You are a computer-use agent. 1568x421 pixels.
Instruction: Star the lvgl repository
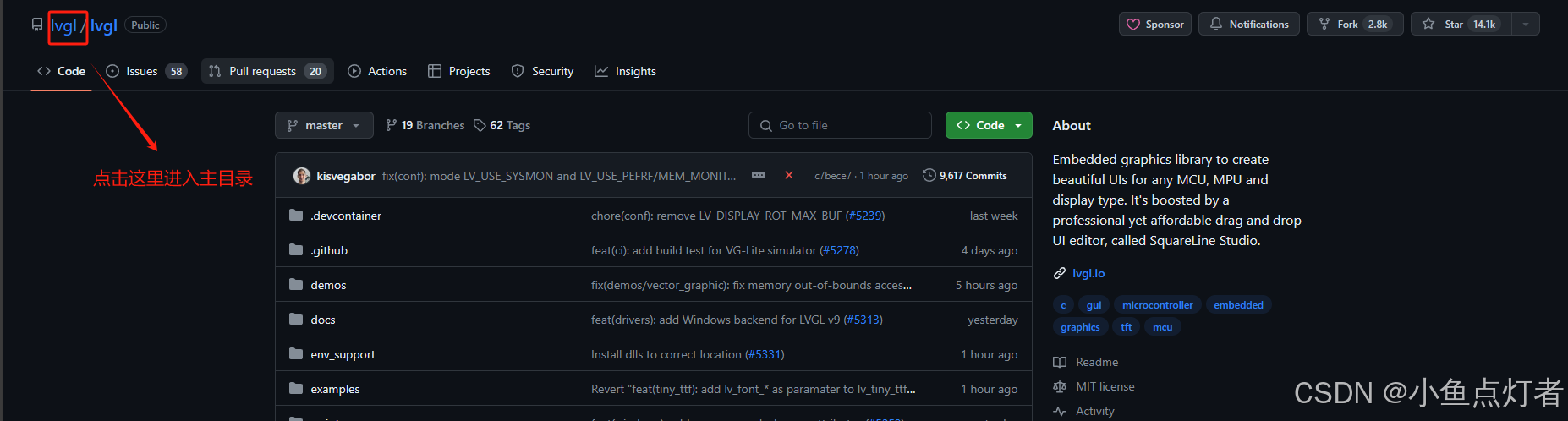click(1461, 24)
